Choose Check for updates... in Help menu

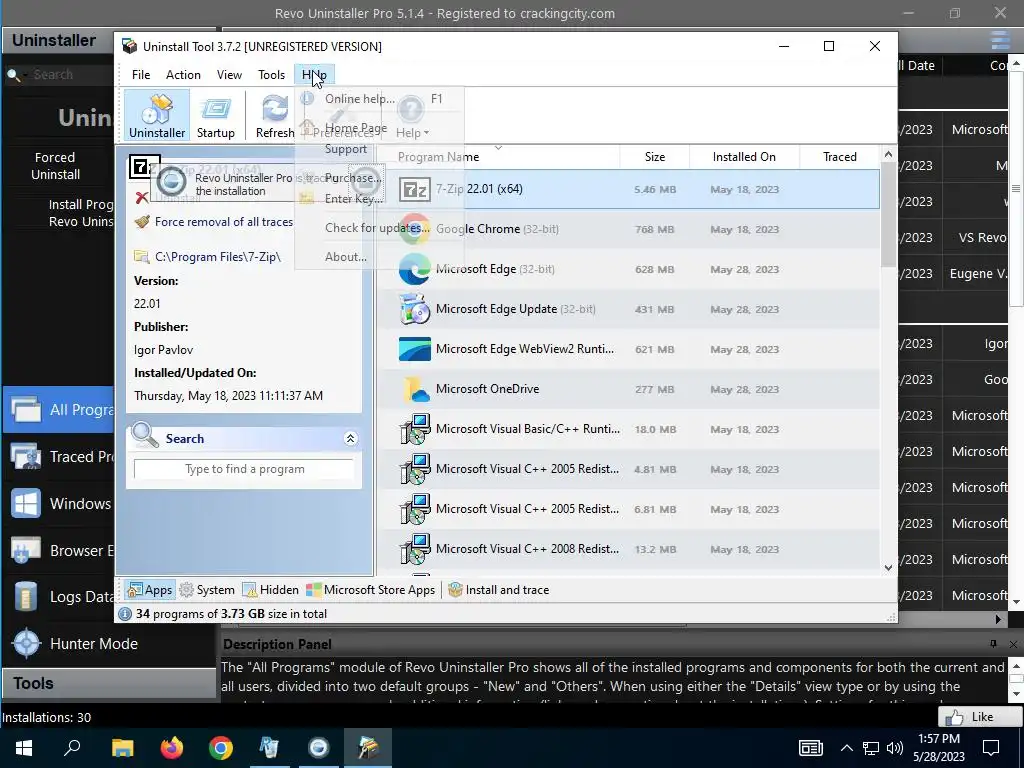(379, 228)
